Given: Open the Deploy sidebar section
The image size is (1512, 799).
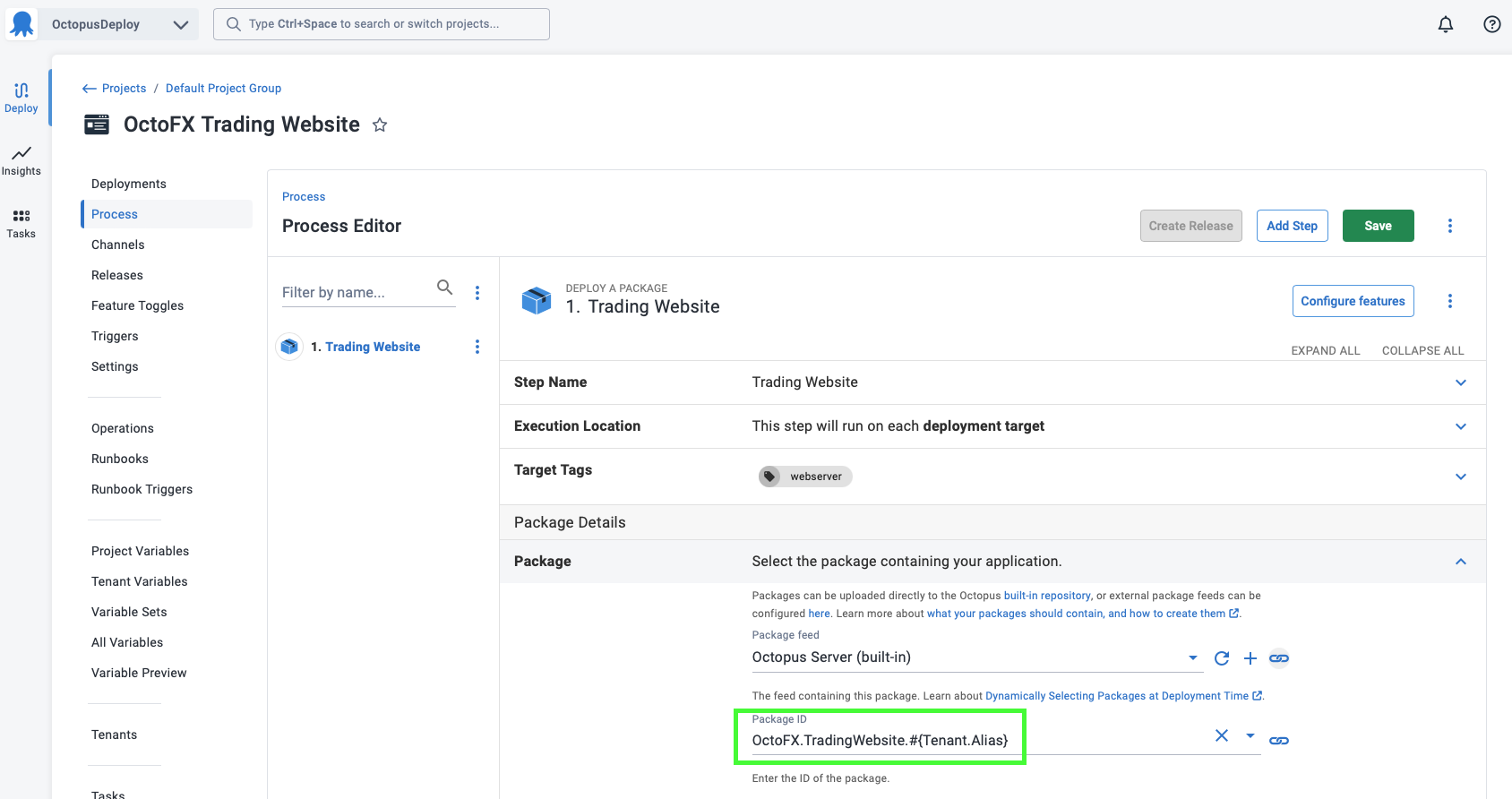Looking at the screenshot, I should 21,99.
